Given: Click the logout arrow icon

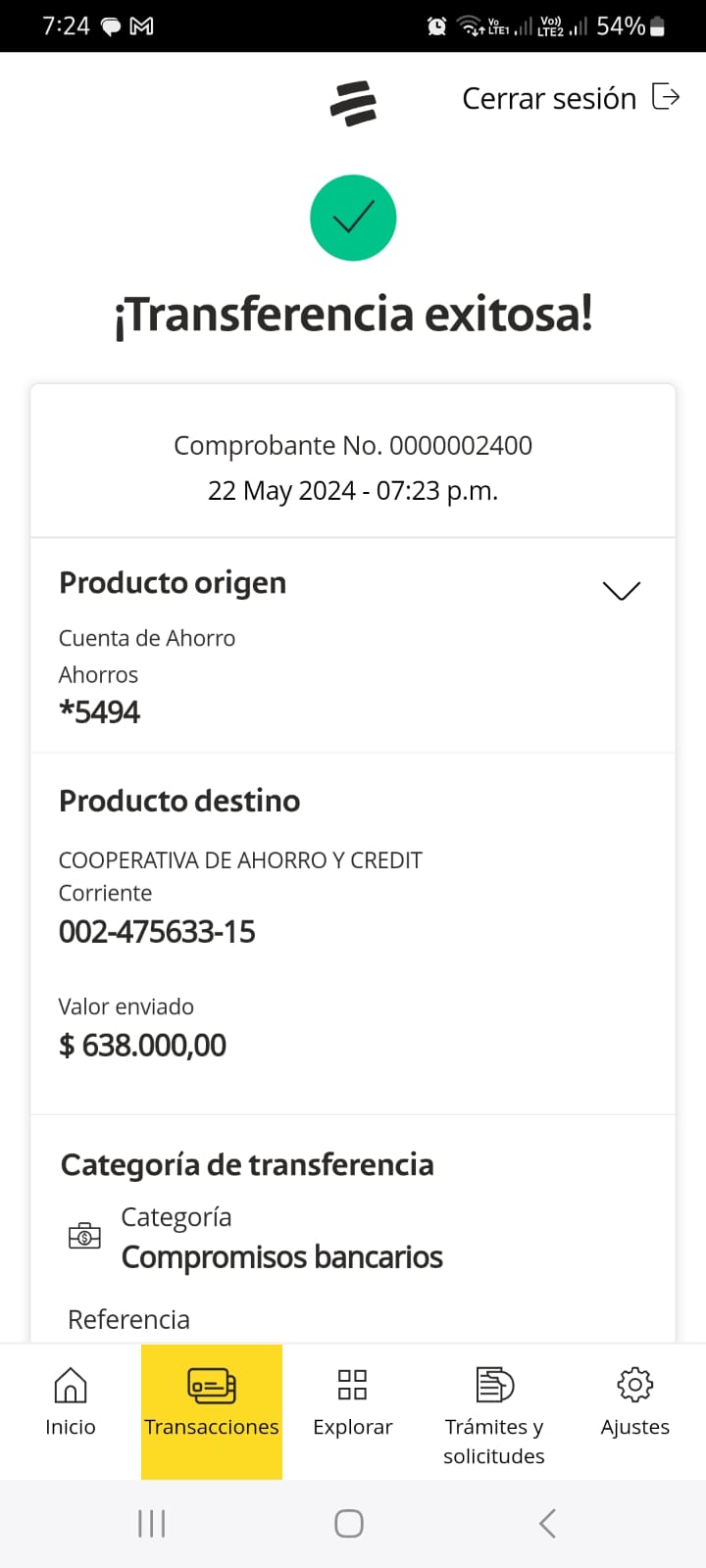Looking at the screenshot, I should coord(666,97).
